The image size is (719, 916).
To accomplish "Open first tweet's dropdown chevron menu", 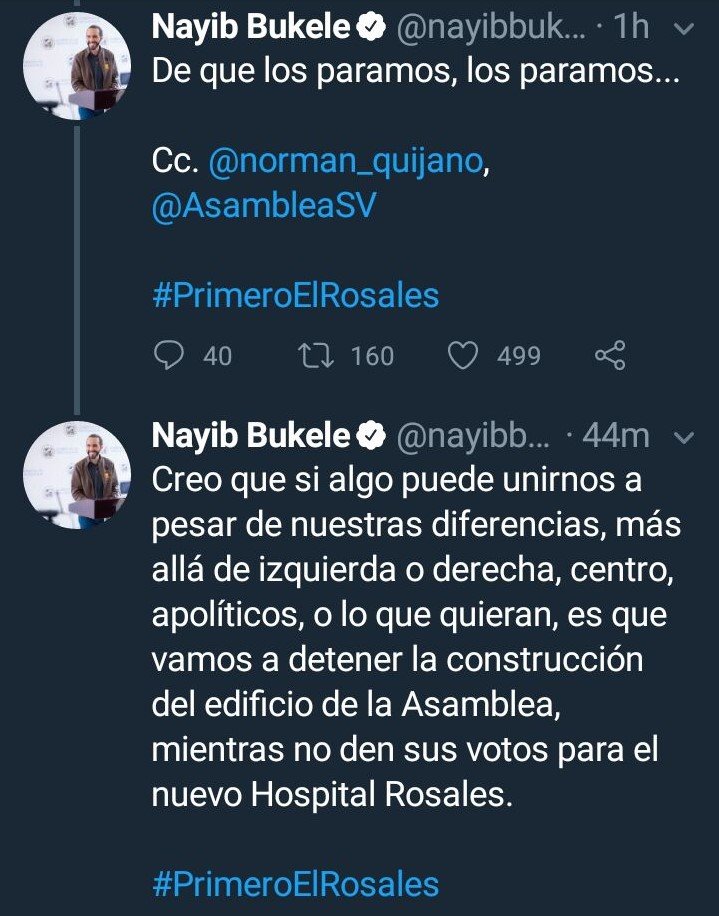I will 685,31.
